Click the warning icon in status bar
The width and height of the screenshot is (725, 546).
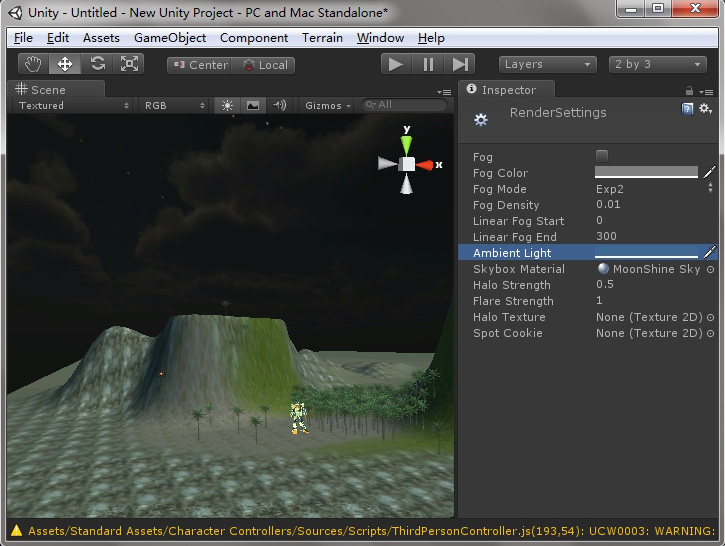click(16, 530)
